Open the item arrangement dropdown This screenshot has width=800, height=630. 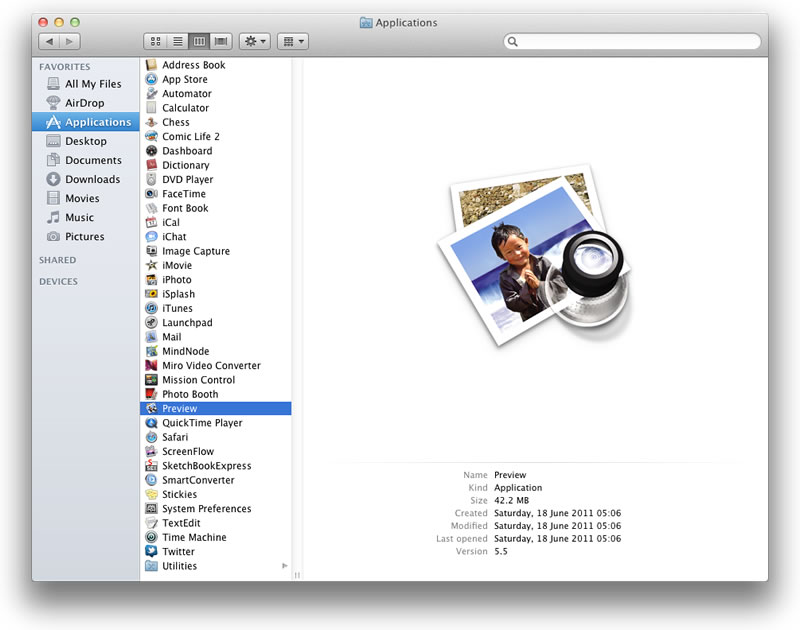click(x=293, y=41)
